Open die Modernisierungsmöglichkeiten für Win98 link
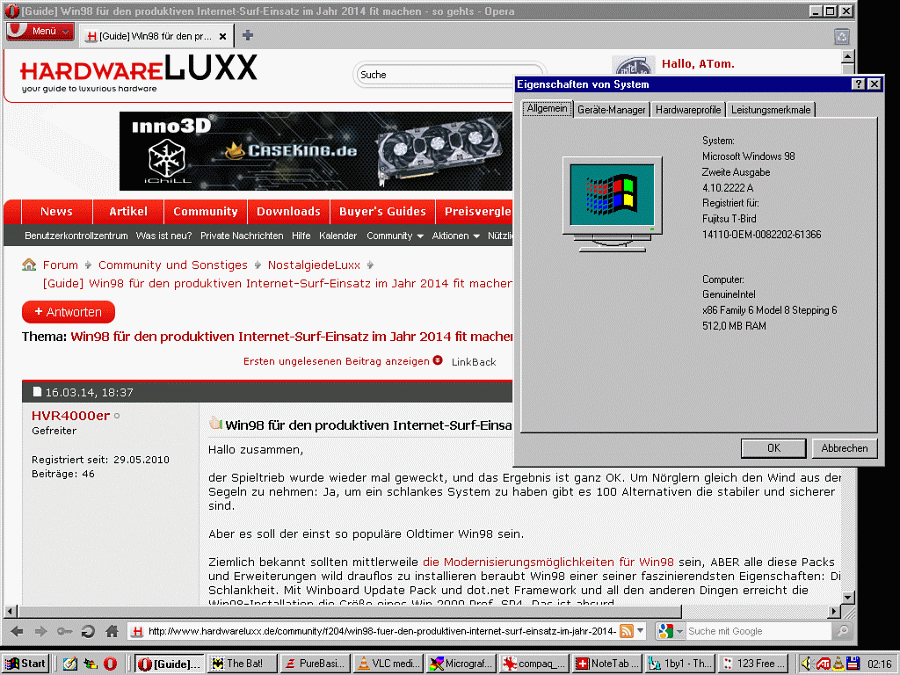900x675 pixels. click(x=548, y=562)
